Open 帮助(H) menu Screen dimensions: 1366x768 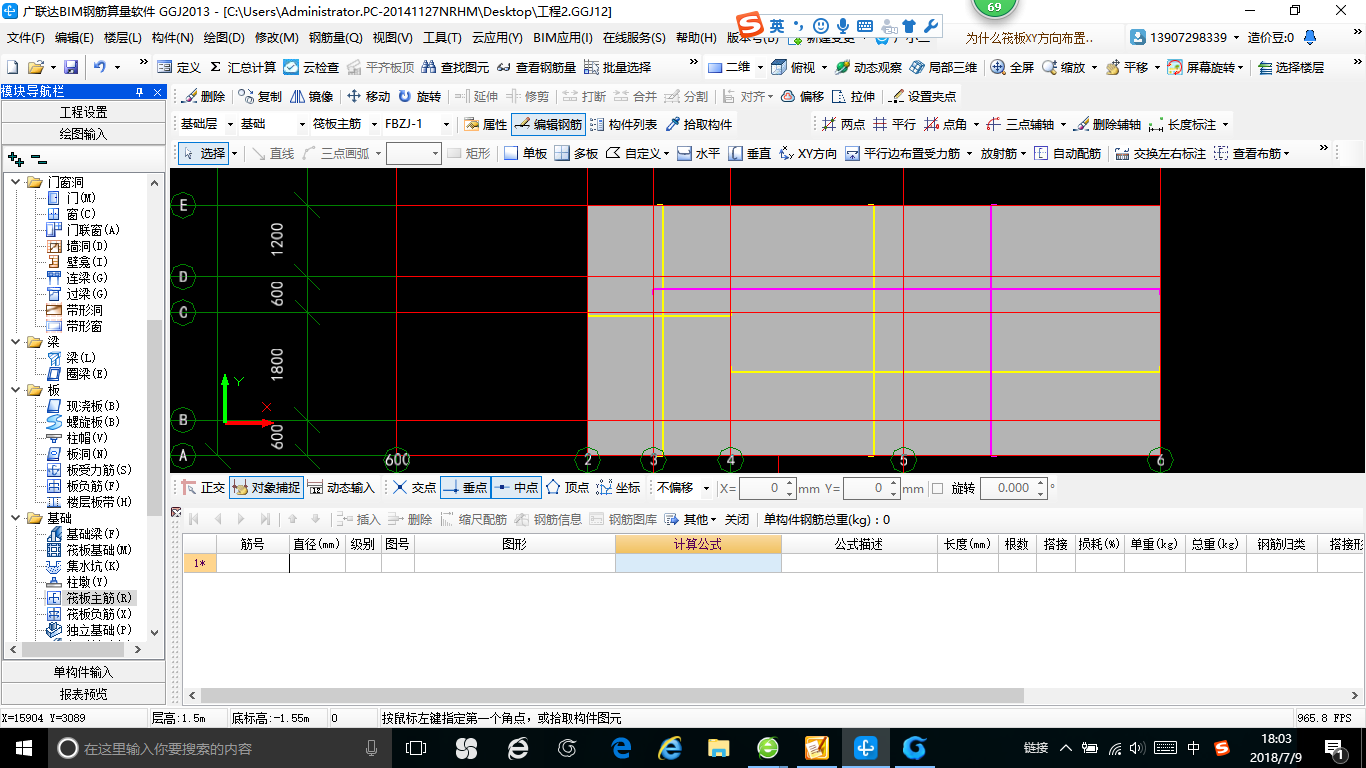click(x=696, y=38)
